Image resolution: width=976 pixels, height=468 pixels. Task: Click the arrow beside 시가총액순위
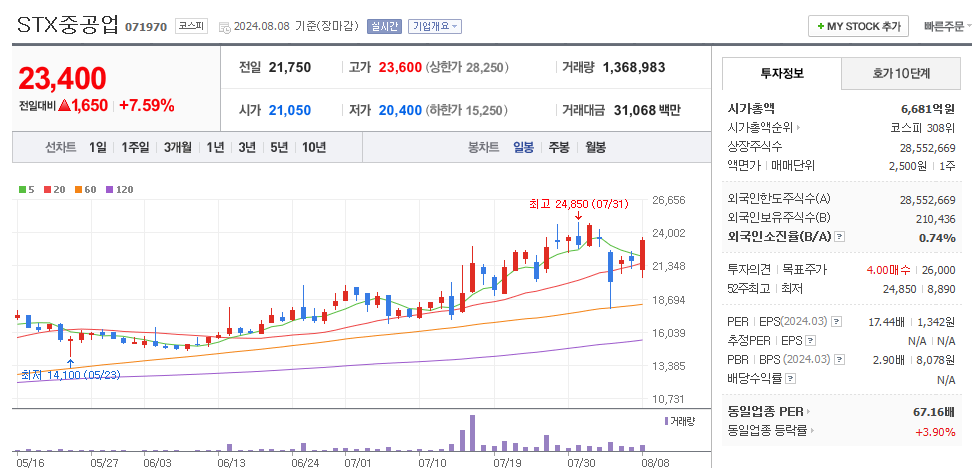798,128
